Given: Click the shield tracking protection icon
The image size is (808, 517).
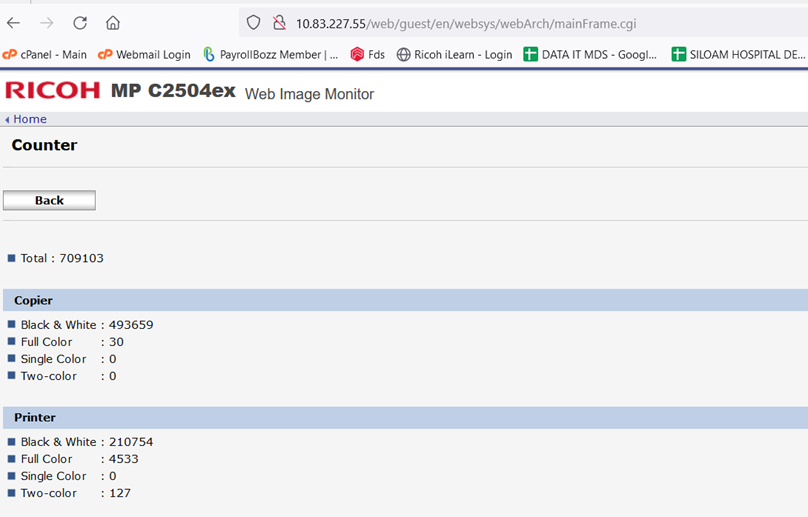Looking at the screenshot, I should coord(253,23).
